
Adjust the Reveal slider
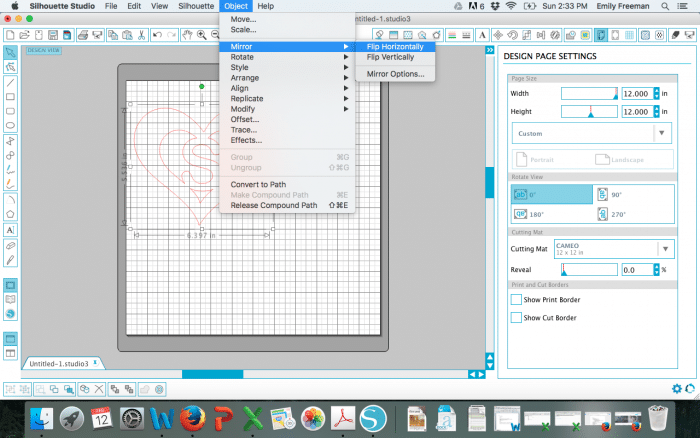click(589, 269)
